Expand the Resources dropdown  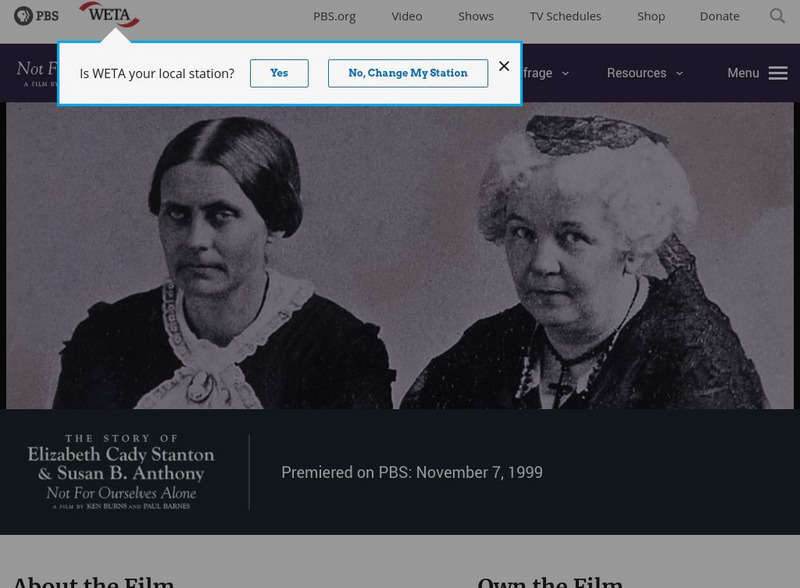(x=644, y=73)
